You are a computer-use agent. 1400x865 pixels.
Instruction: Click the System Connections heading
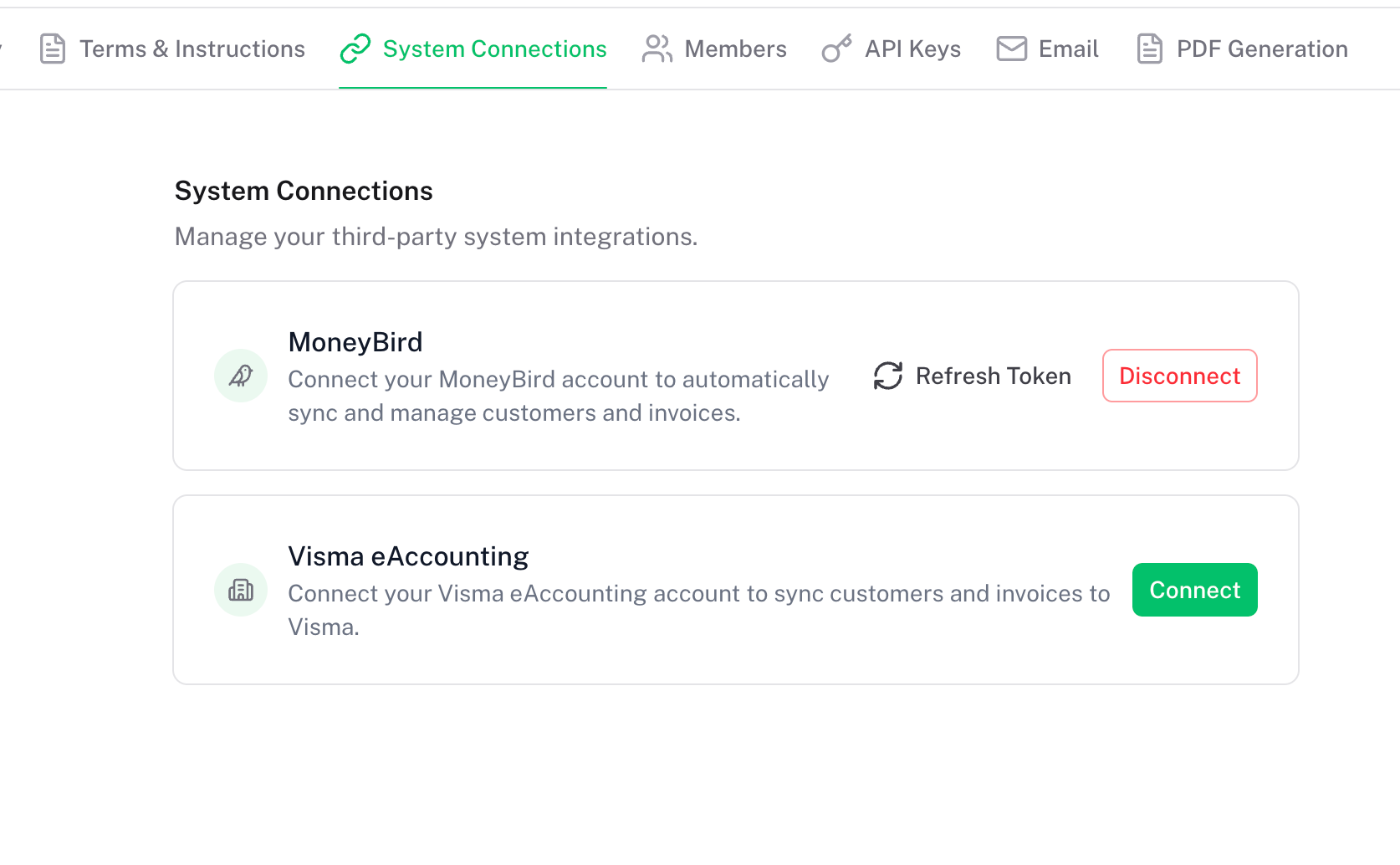304,191
